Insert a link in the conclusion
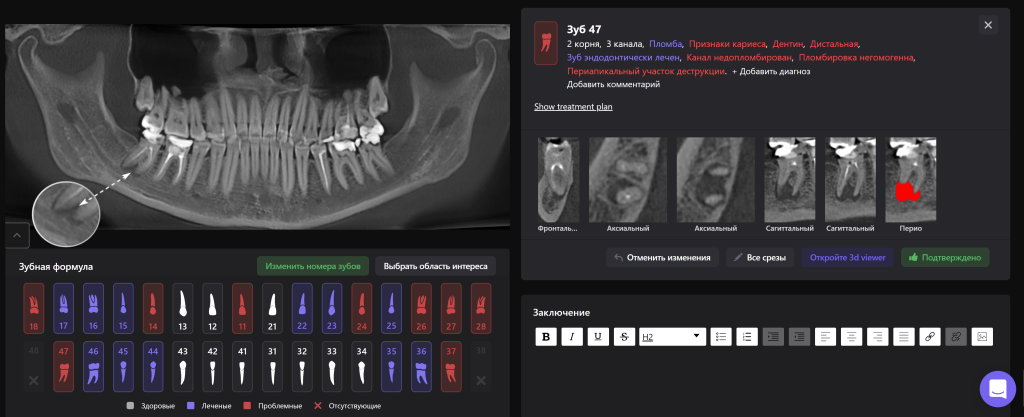The width and height of the screenshot is (1024, 417). click(931, 337)
